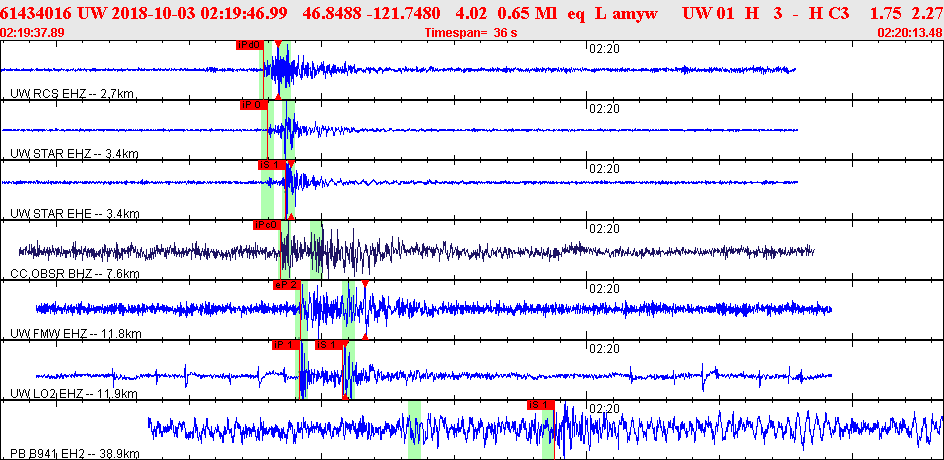The width and height of the screenshot is (944, 460).
Task: Click the analyst name amyw in header
Action: pos(635,13)
